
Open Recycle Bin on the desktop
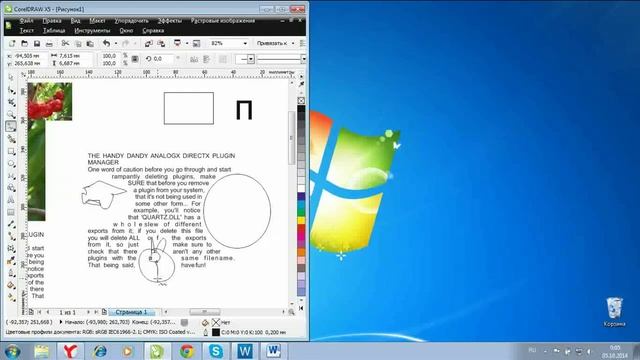(x=614, y=312)
